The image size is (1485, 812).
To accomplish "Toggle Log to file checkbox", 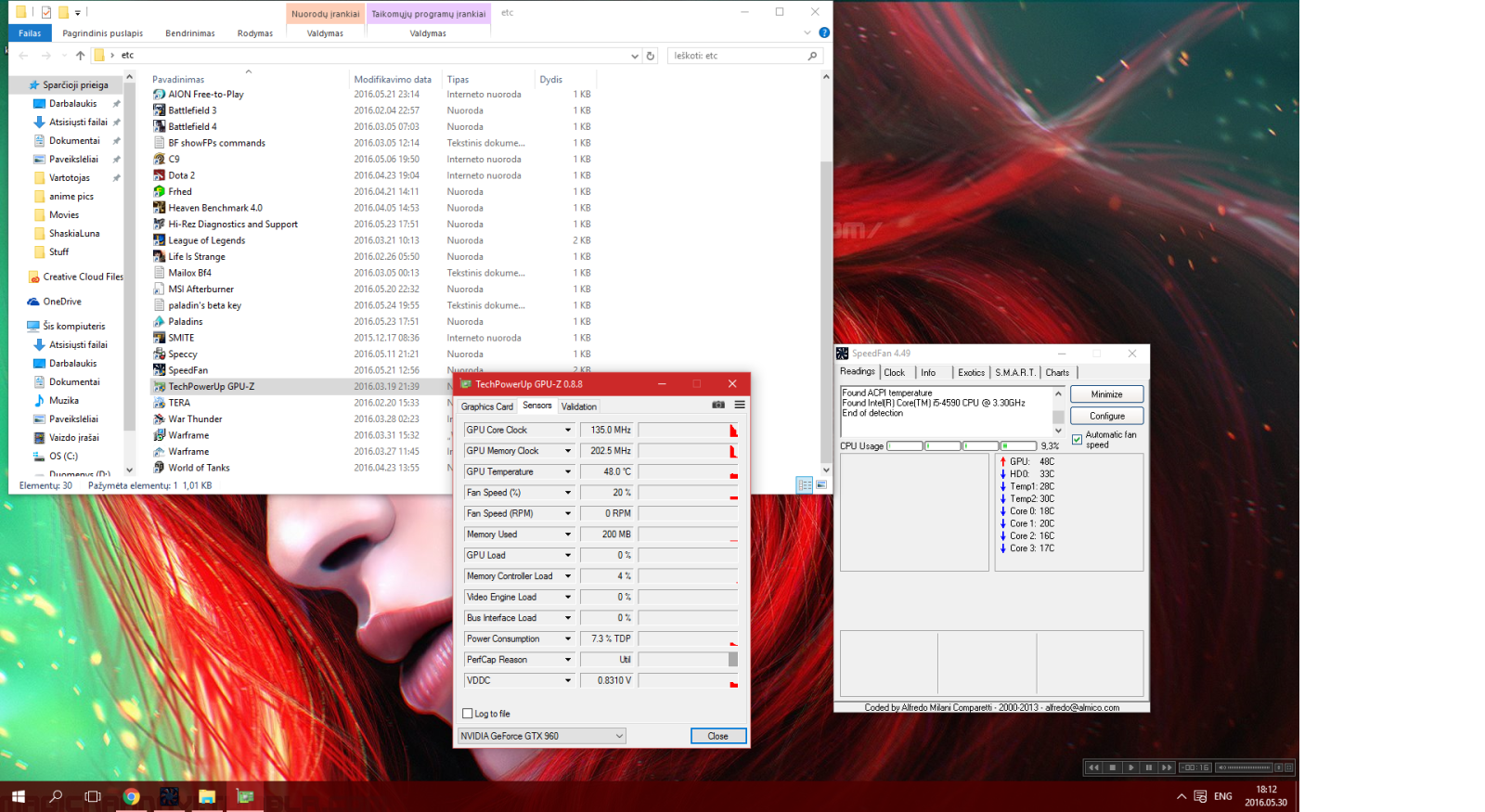I will tap(468, 714).
